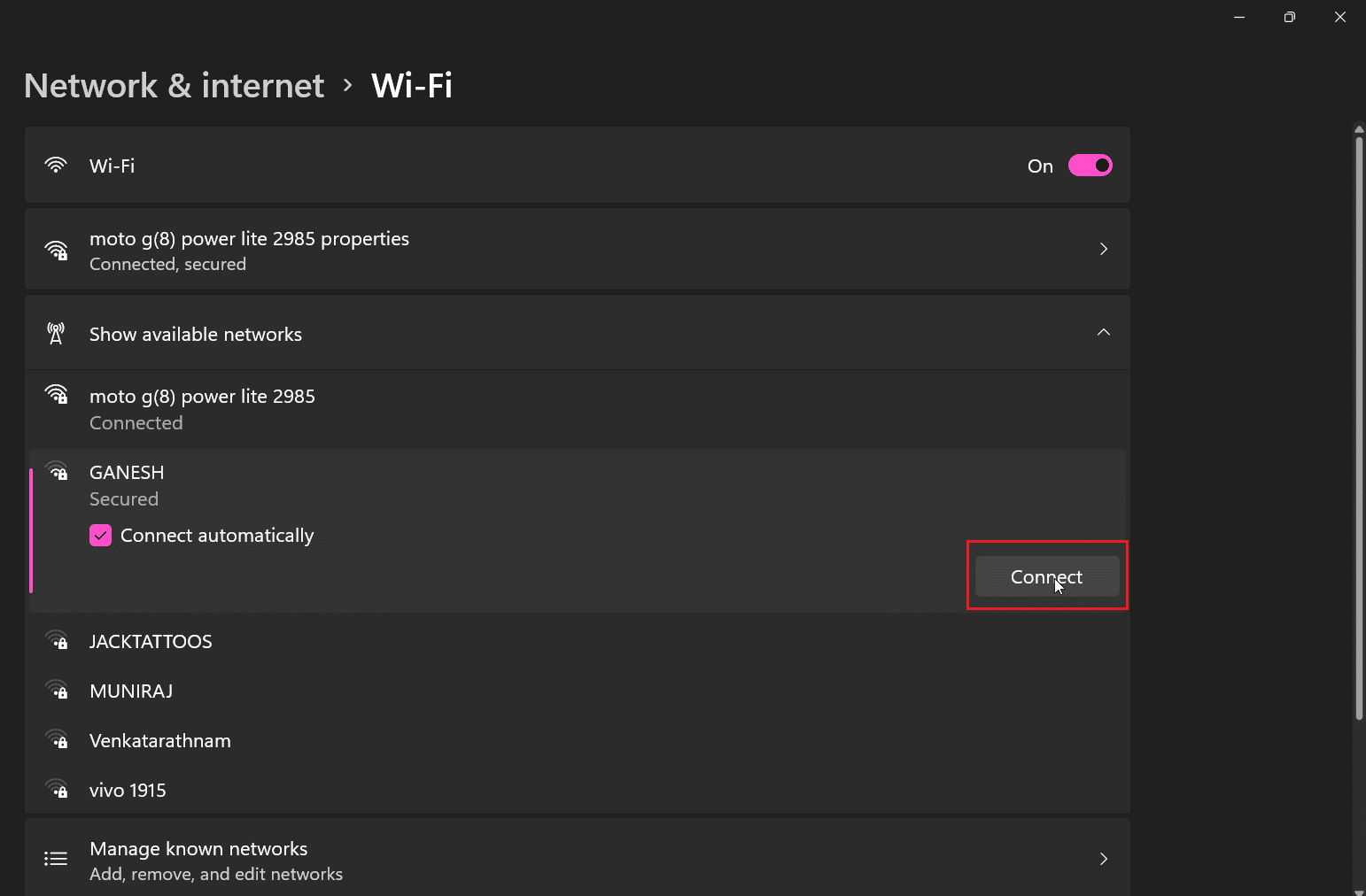The height and width of the screenshot is (896, 1366).
Task: Click the secured Wi-Fi icon beside moto g(8) properties
Action: (57, 251)
